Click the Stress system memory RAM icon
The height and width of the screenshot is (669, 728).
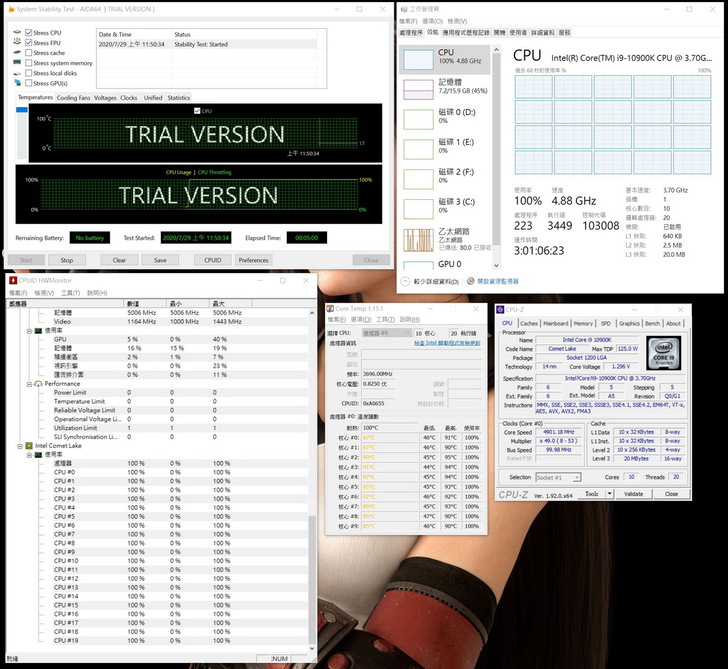pos(16,63)
